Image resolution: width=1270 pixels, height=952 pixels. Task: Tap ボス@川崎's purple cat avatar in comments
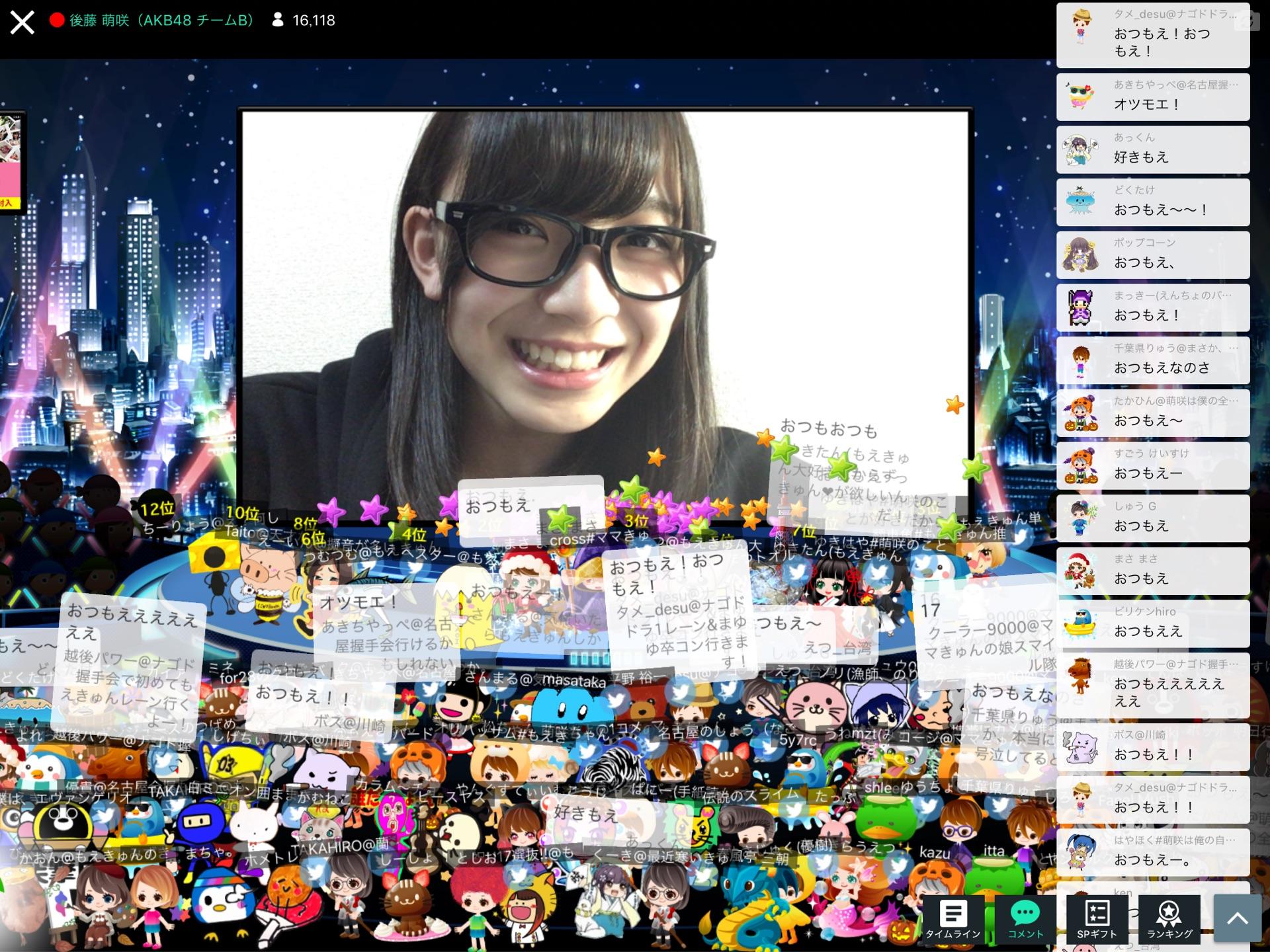tap(1081, 747)
